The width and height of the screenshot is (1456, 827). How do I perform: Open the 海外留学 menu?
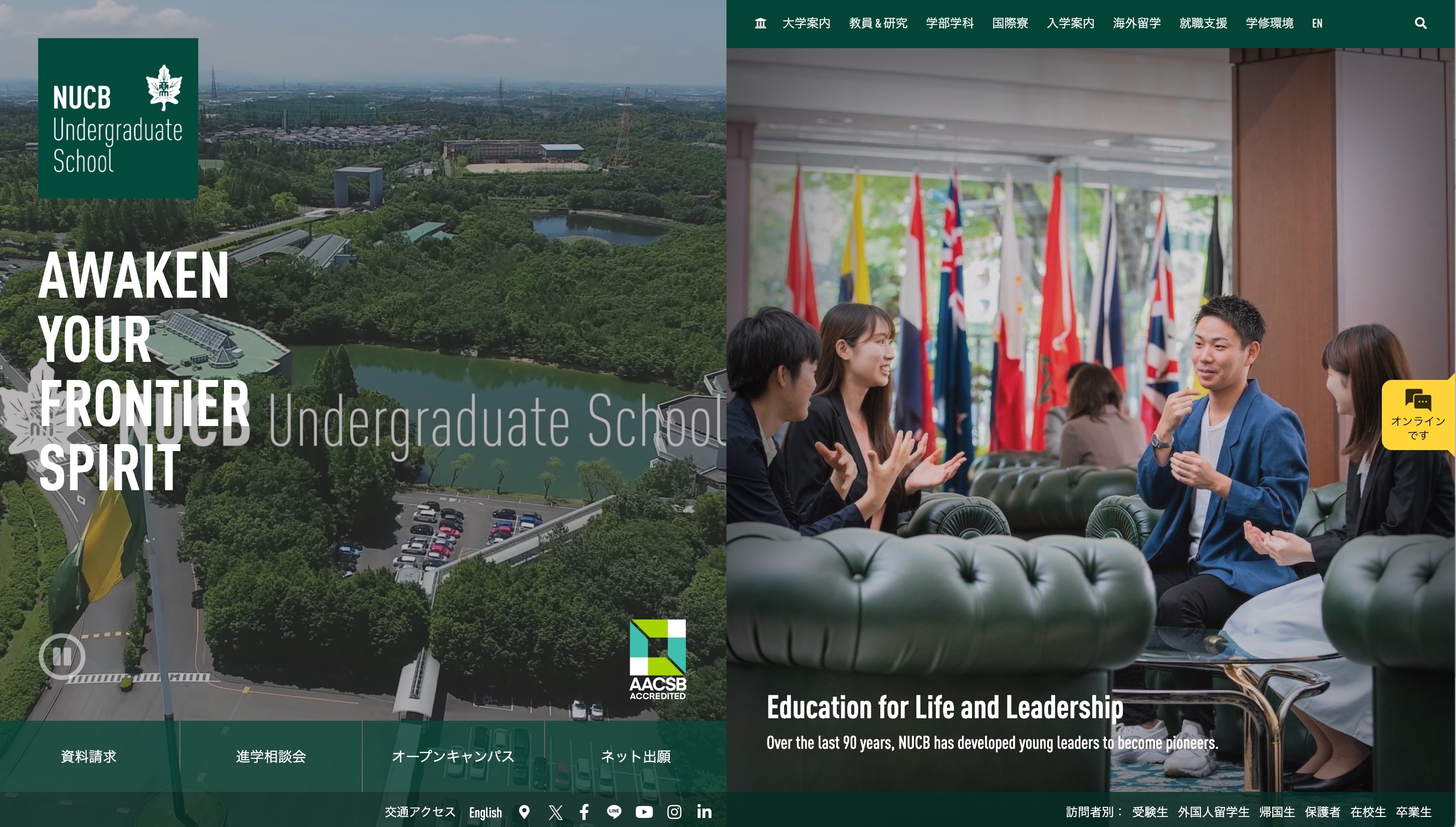(x=1136, y=23)
